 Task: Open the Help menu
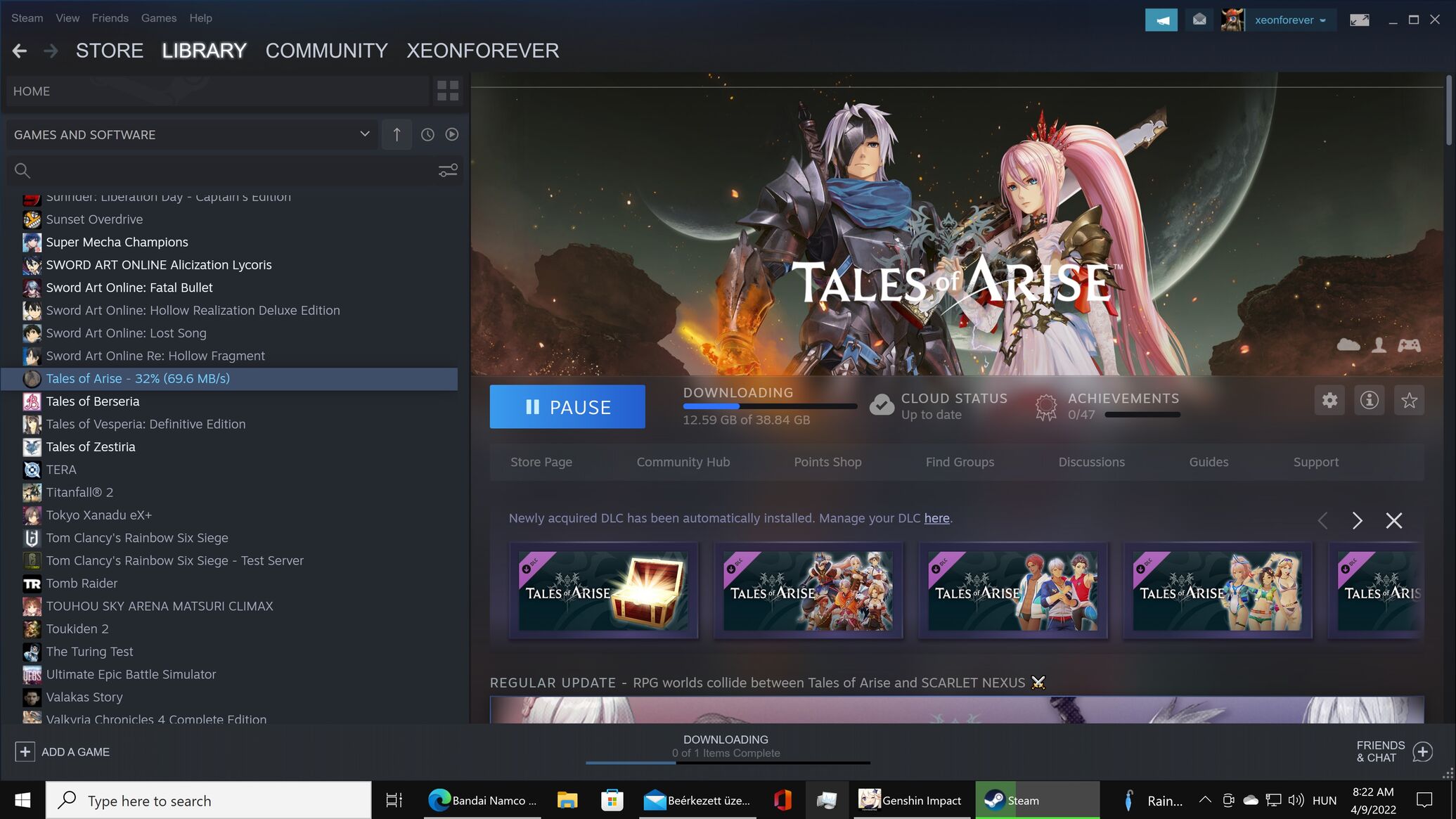click(200, 18)
